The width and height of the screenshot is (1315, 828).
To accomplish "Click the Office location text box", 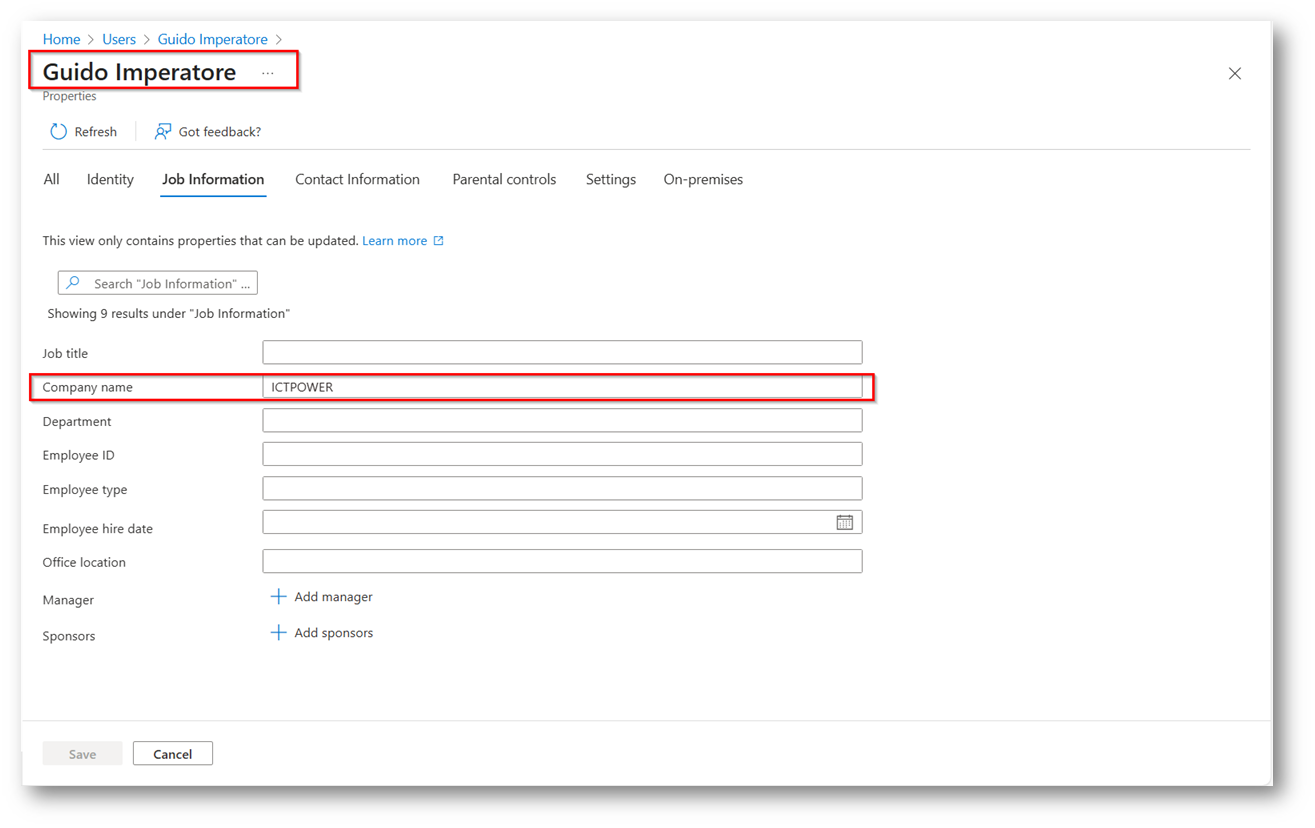I will 561,562.
